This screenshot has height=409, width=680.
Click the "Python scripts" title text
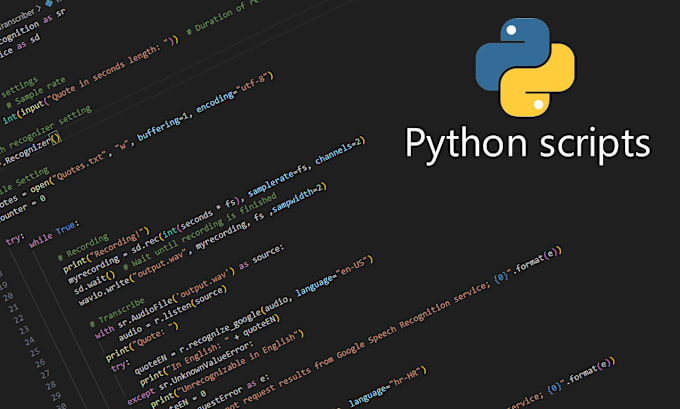point(527,144)
